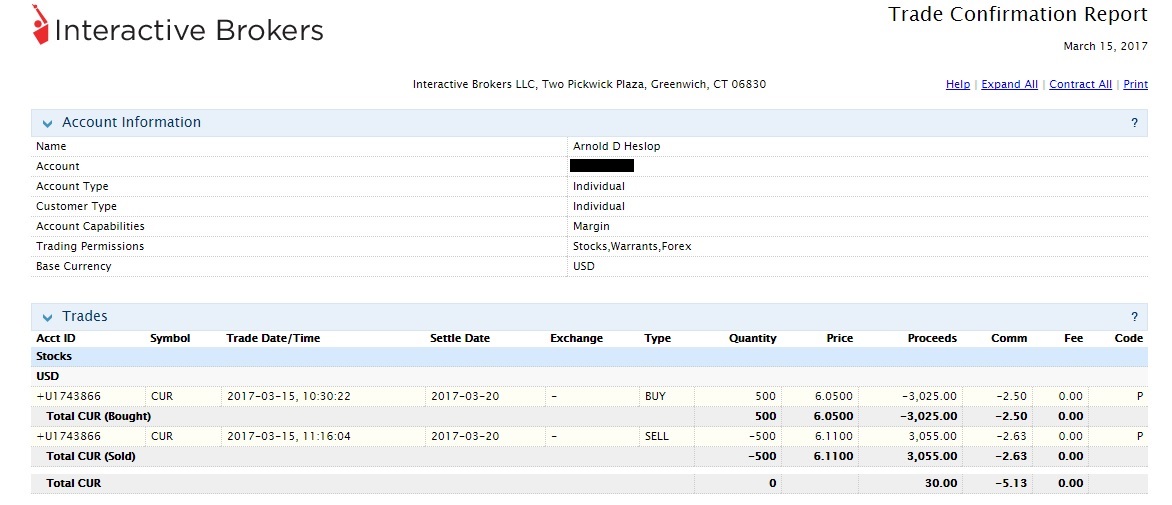Click the Contract All link

click(x=1080, y=85)
